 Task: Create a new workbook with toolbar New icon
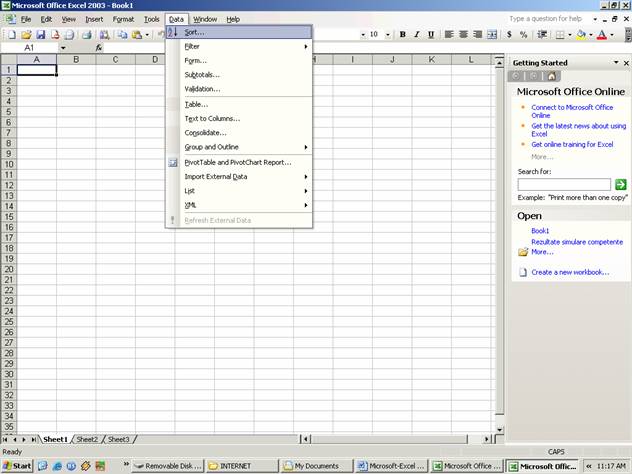tap(12, 35)
